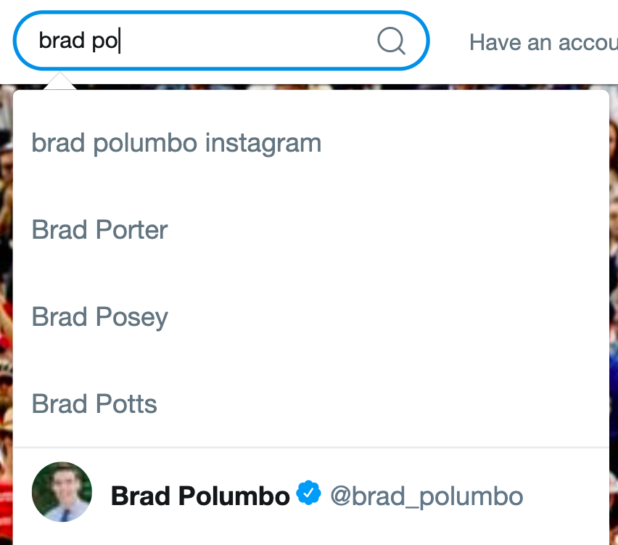This screenshot has width=618, height=545.
Task: Click the 'Have an account' text
Action: pos(544,42)
